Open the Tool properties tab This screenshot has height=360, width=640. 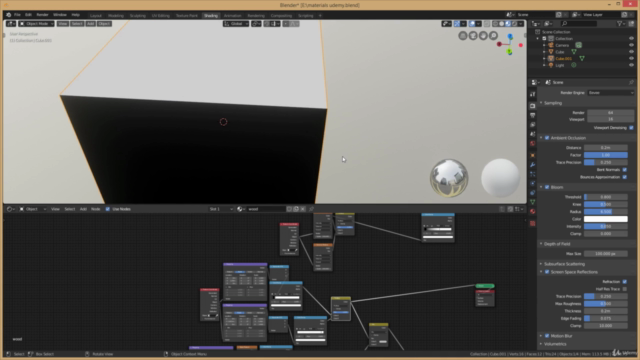click(x=533, y=94)
